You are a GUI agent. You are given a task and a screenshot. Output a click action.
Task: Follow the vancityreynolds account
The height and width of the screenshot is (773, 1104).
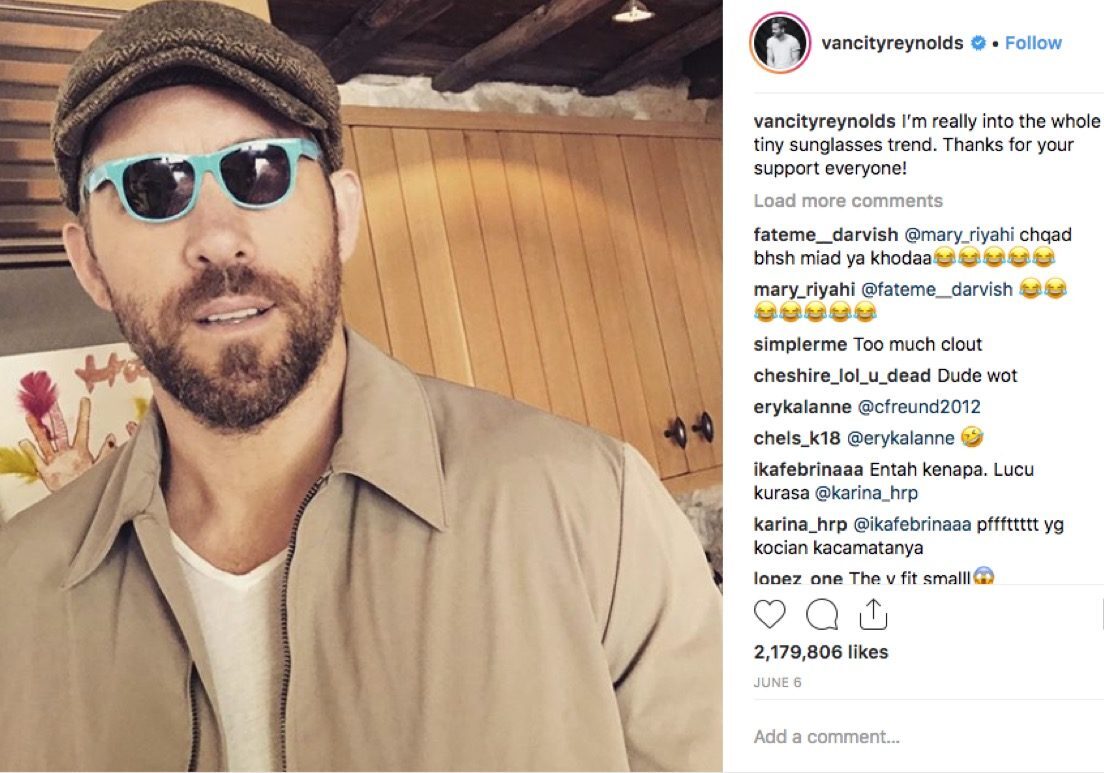[x=1033, y=43]
